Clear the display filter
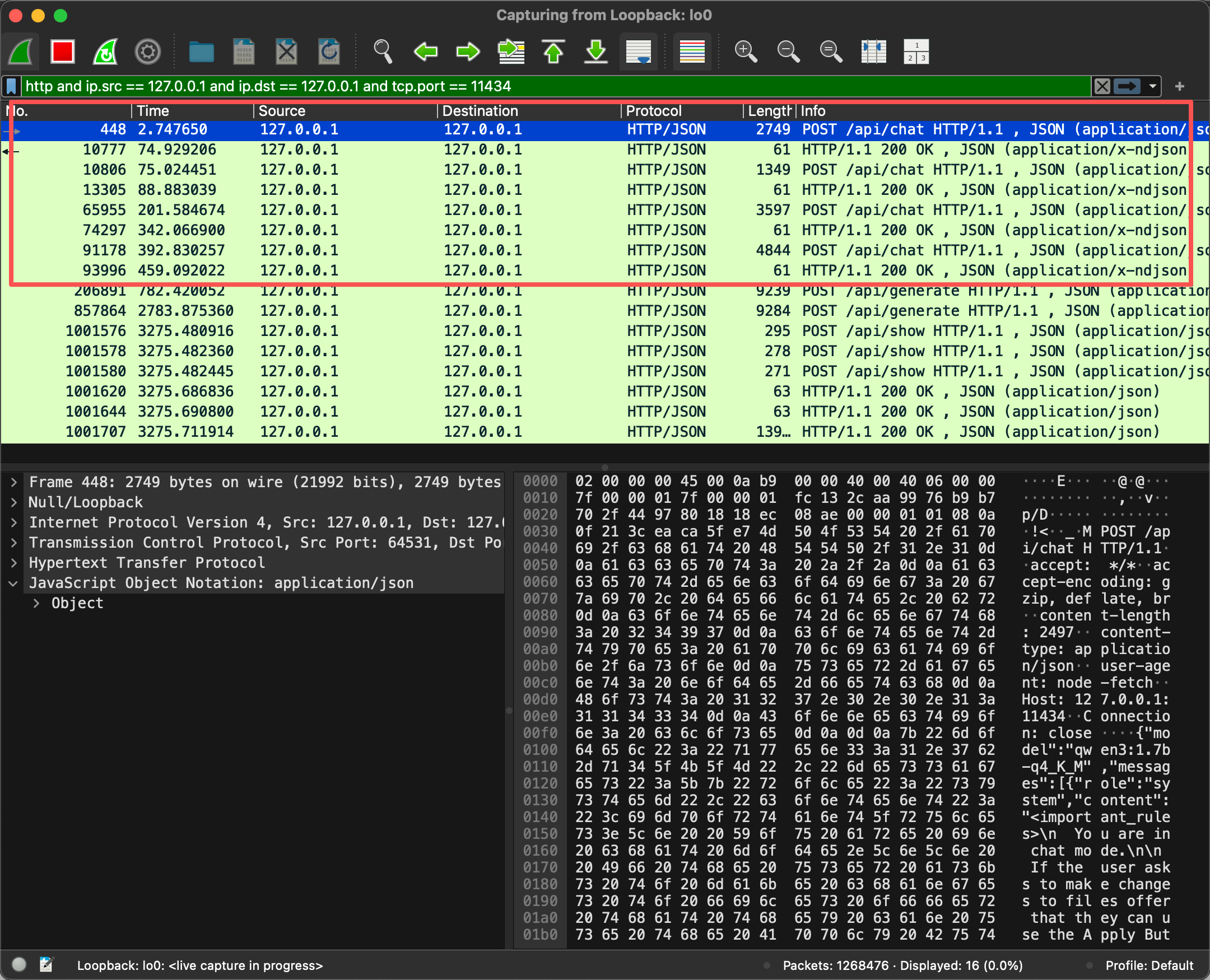Viewport: 1210px width, 980px height. click(1102, 86)
